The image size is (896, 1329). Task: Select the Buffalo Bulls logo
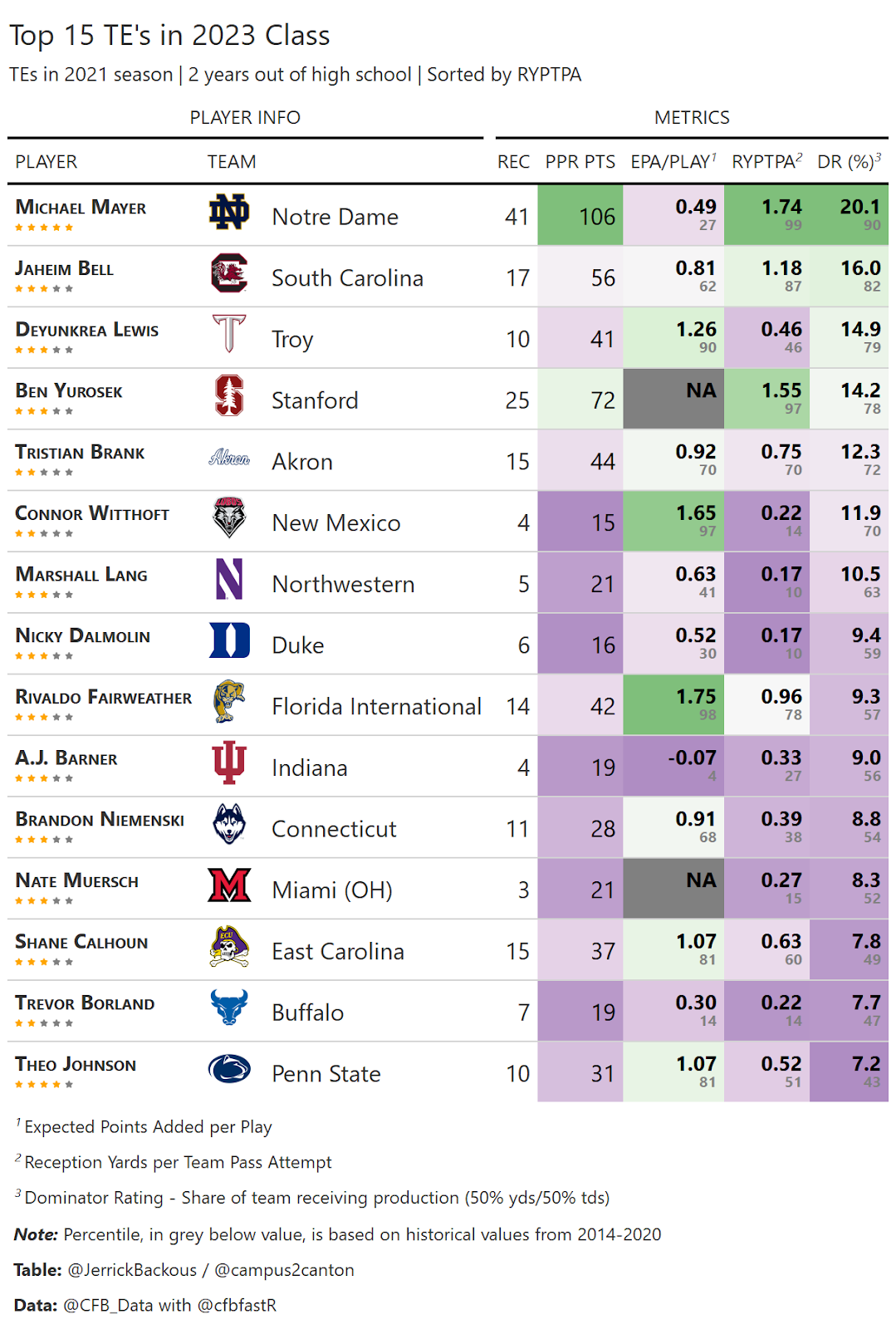pyautogui.click(x=229, y=1008)
